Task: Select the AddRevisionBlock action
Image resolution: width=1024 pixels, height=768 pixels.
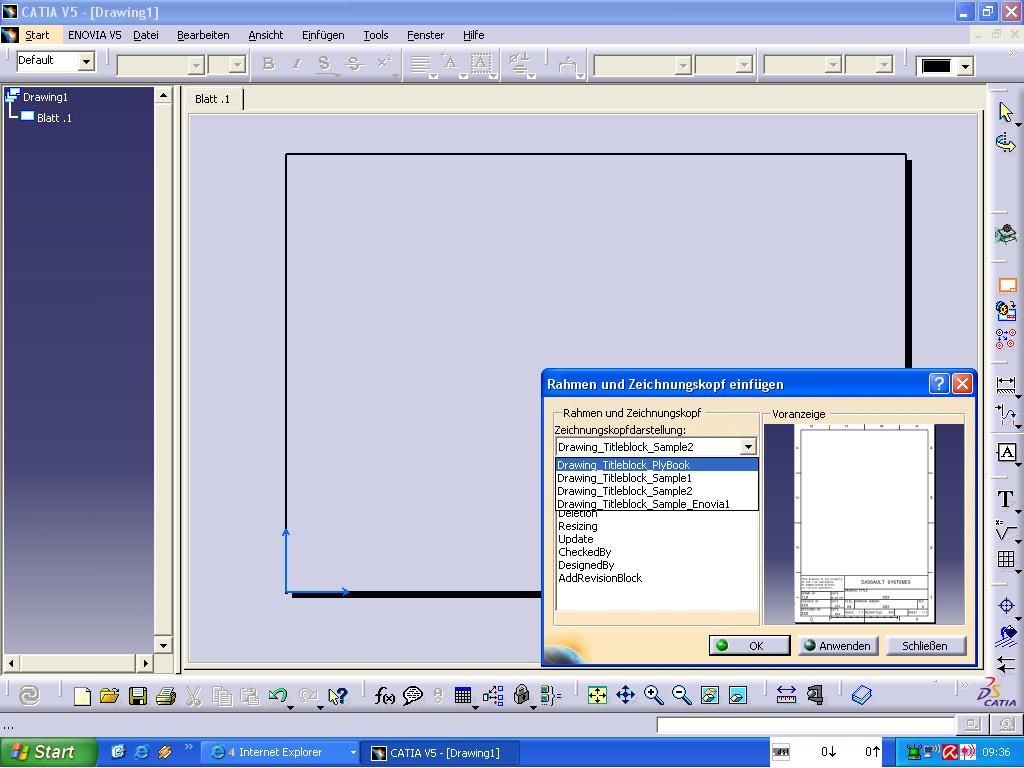Action: 600,579
